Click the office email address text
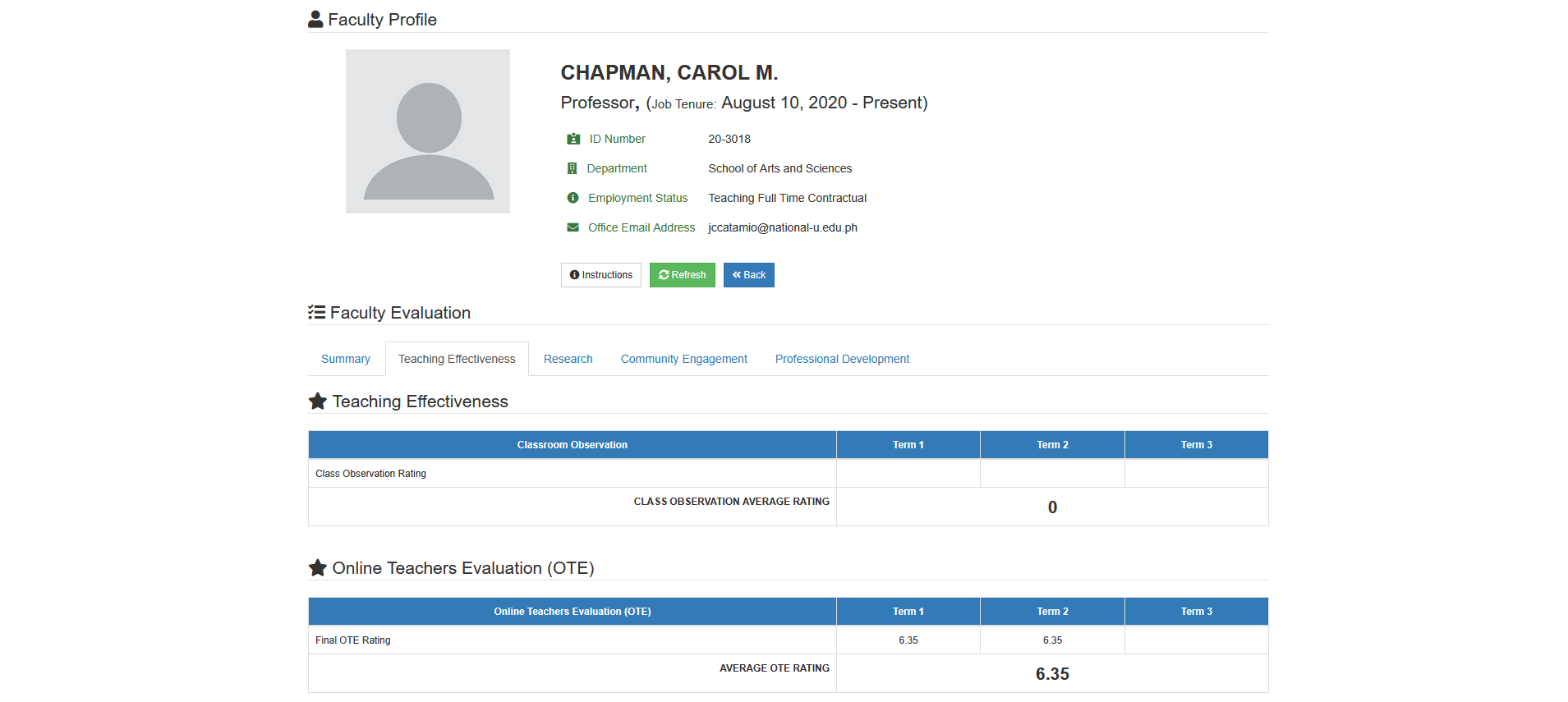The height and width of the screenshot is (702, 1568). click(x=783, y=227)
